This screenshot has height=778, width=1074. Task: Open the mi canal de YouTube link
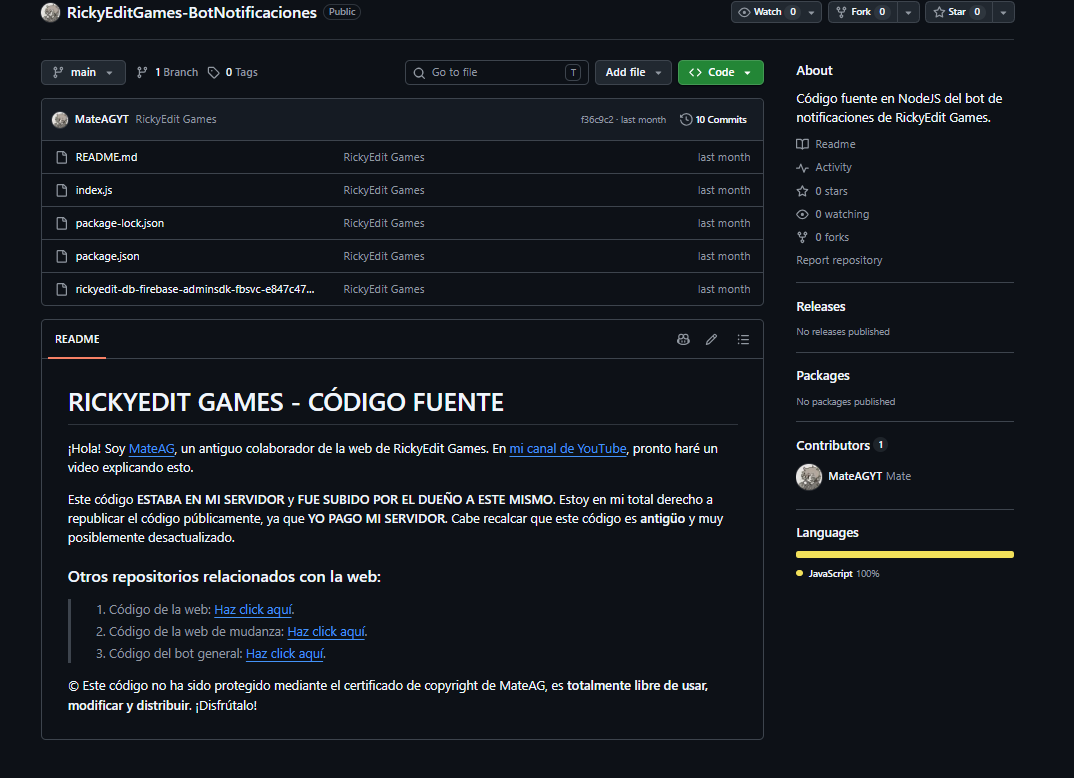pos(568,449)
